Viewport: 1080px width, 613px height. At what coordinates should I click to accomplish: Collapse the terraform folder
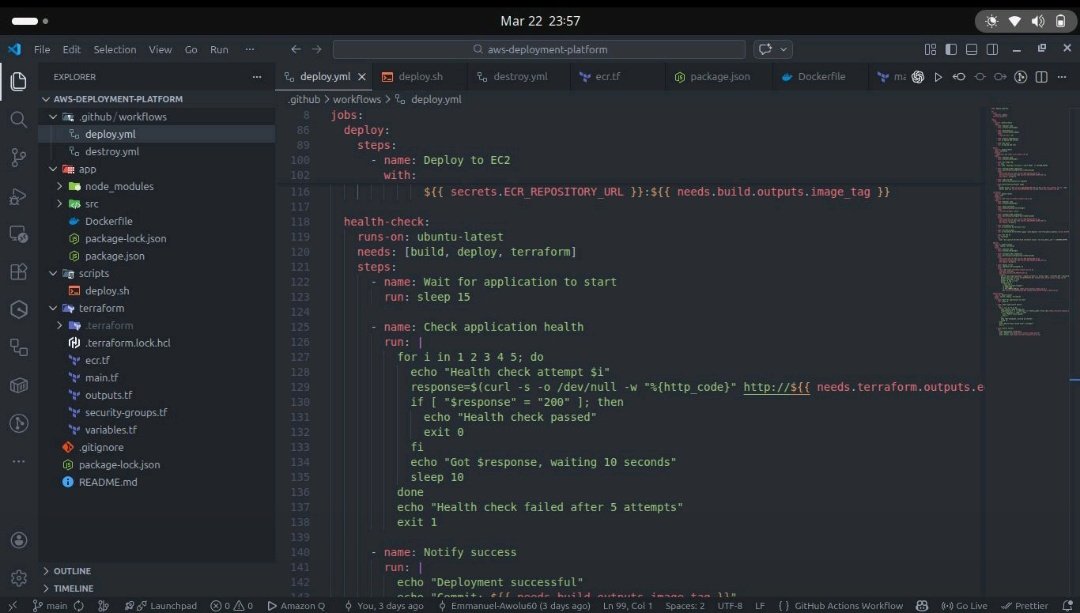53,309
